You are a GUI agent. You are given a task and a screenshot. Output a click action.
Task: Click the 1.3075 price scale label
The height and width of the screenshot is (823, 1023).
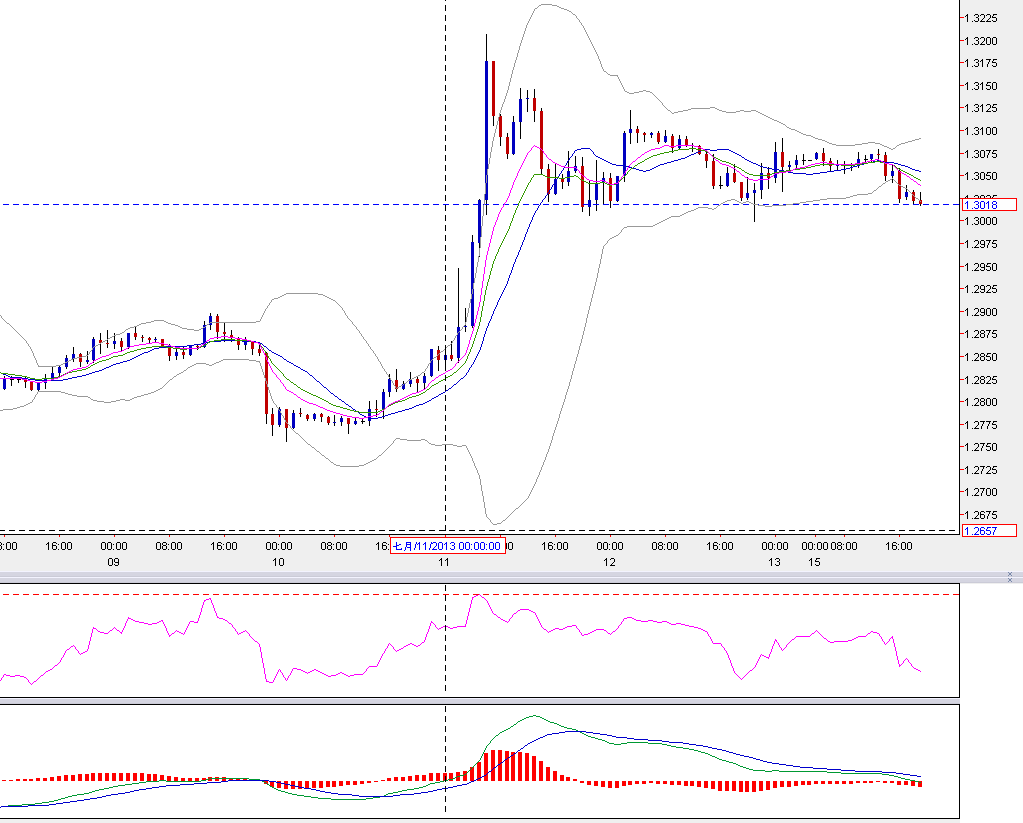tap(981, 154)
